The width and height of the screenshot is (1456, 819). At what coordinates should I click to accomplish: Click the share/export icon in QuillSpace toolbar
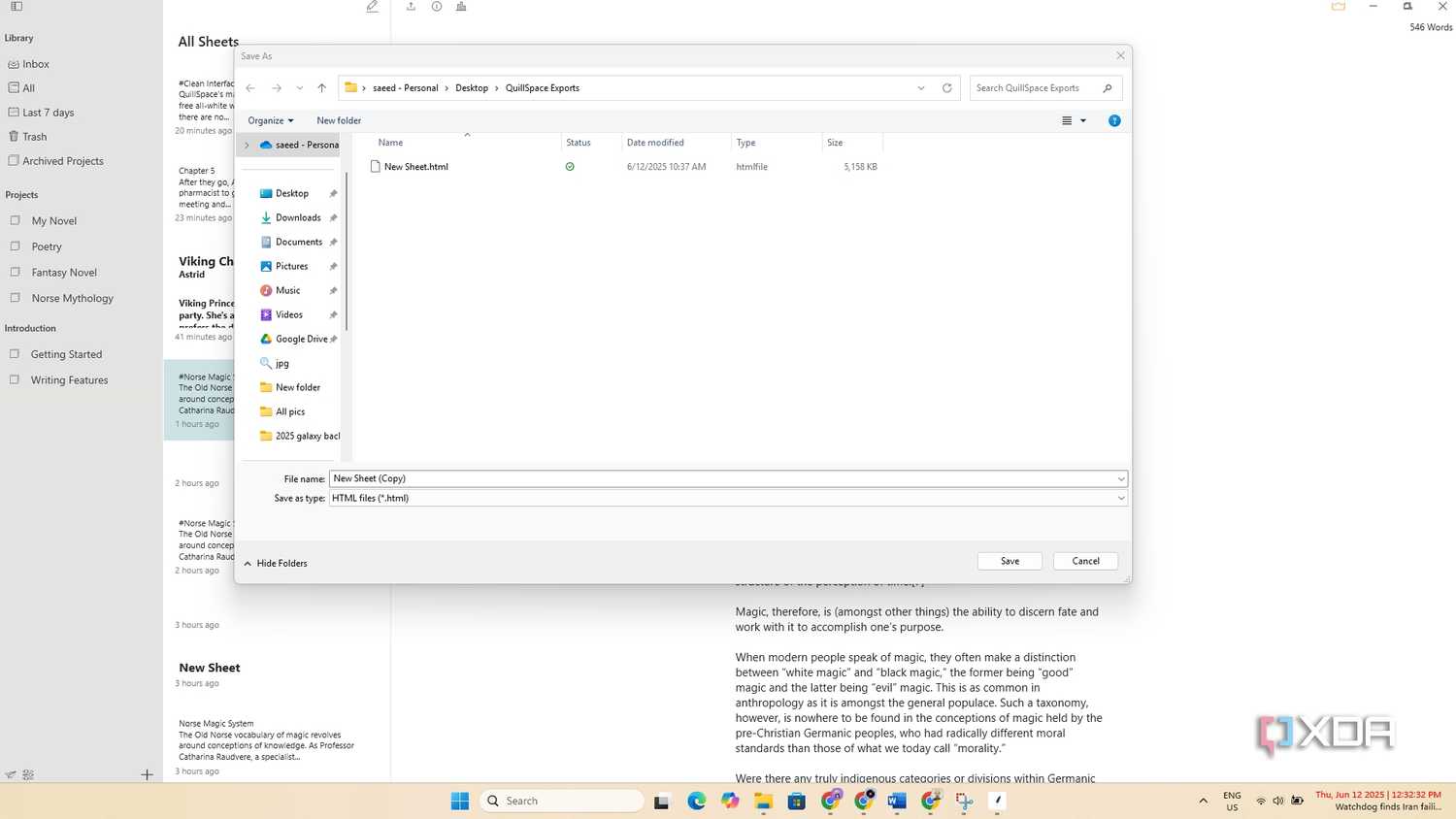[x=411, y=7]
